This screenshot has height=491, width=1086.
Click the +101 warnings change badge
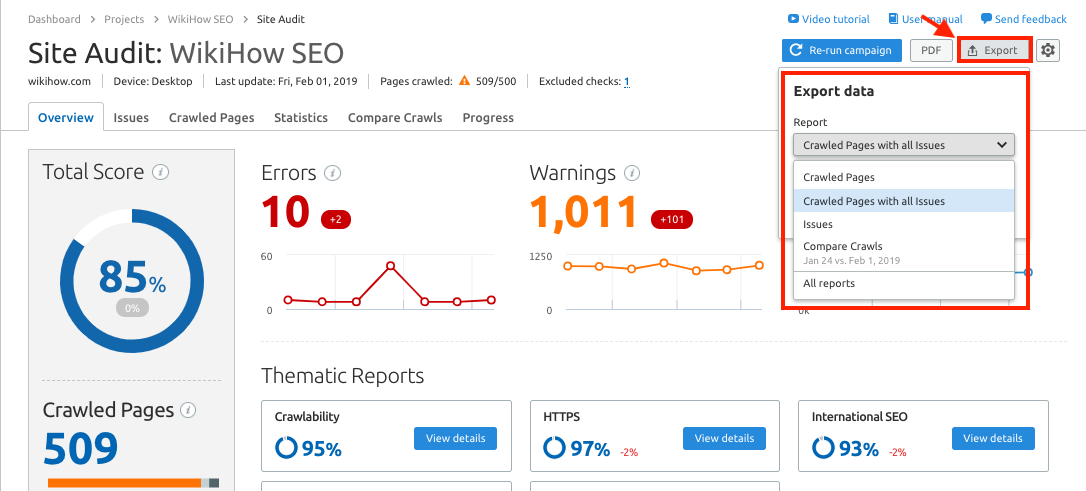coord(672,220)
